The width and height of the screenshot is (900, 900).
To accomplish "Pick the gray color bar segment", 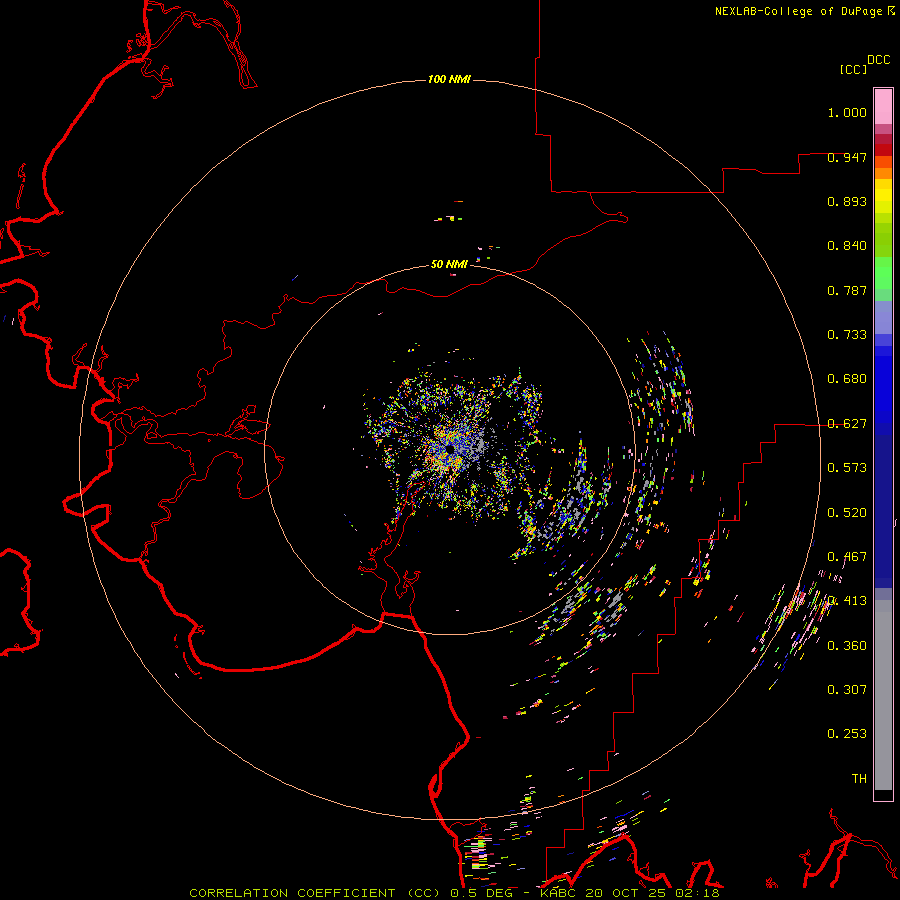I will coord(883,695).
